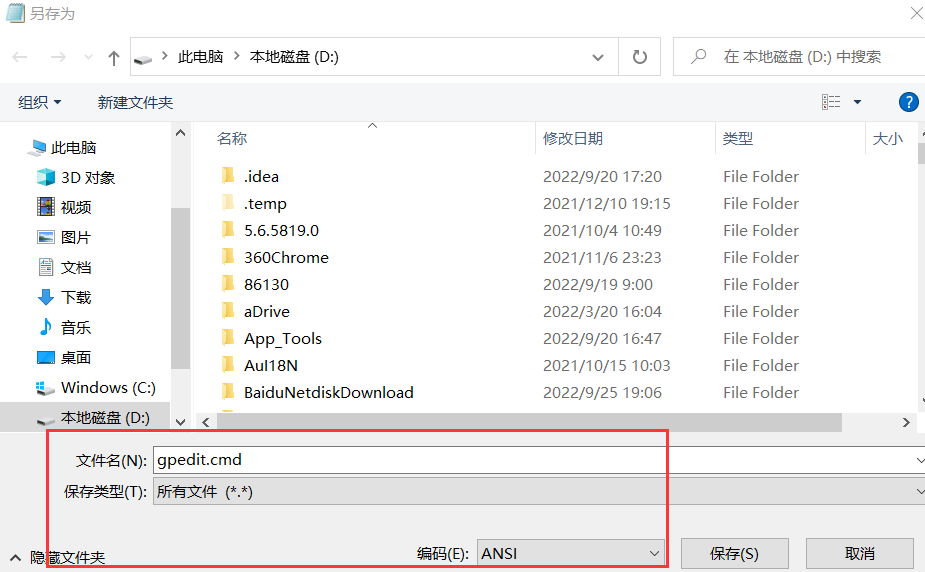The image size is (925, 572).
Task: Select the .idea folder
Action: [261, 176]
